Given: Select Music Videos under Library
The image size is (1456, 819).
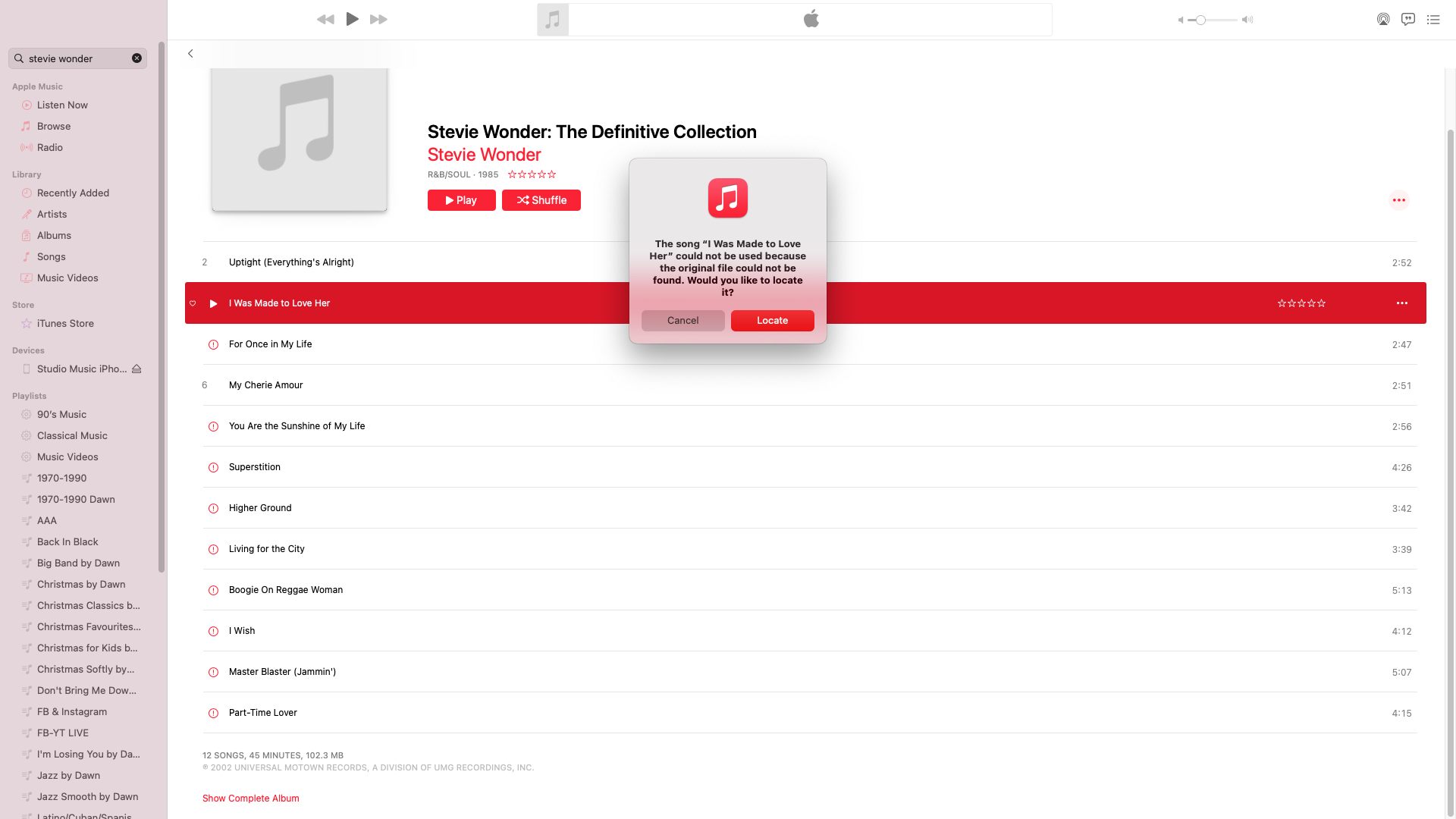Looking at the screenshot, I should (x=67, y=278).
